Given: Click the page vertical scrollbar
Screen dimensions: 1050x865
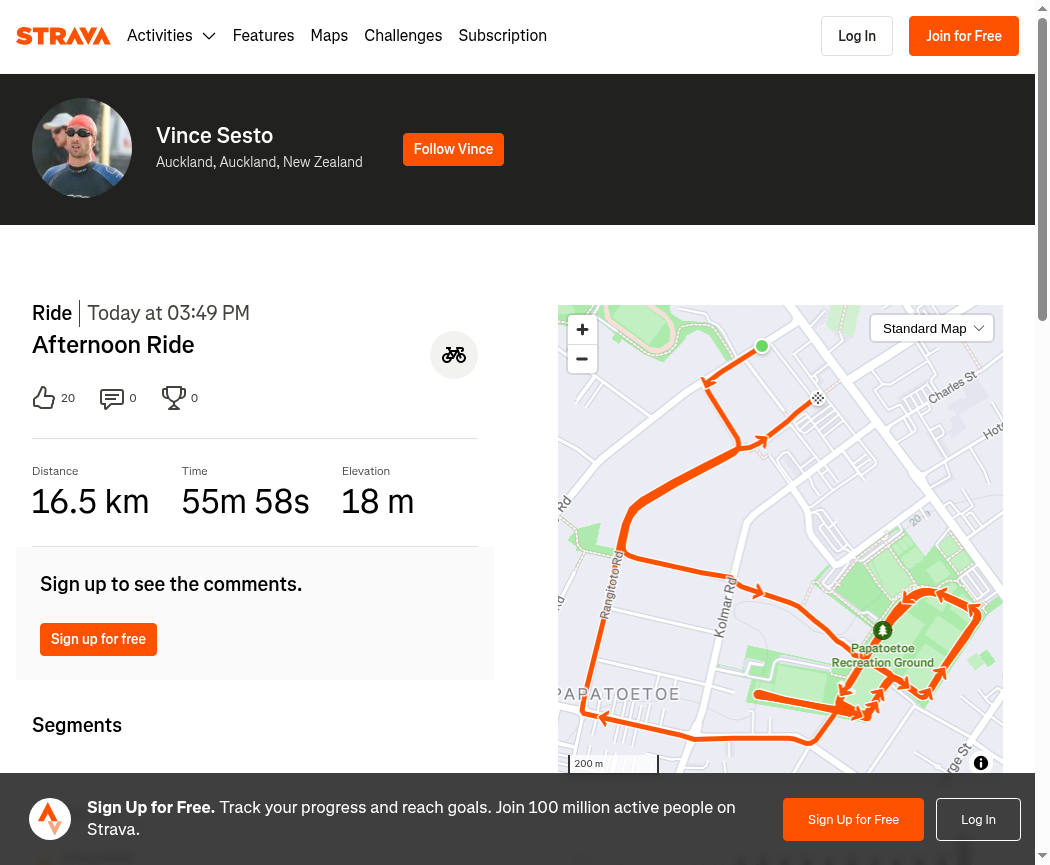Looking at the screenshot, I should tap(1043, 167).
